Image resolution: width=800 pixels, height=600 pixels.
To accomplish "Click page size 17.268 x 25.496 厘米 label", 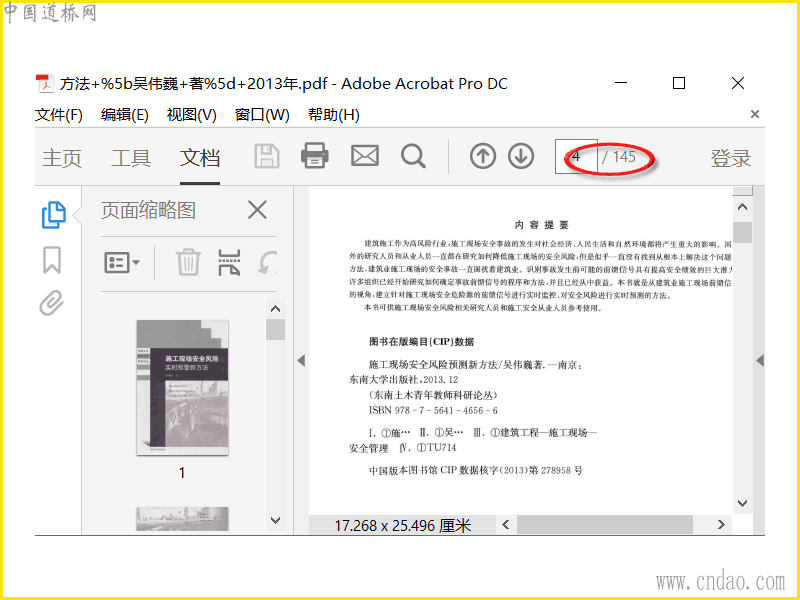I will click(x=403, y=526).
